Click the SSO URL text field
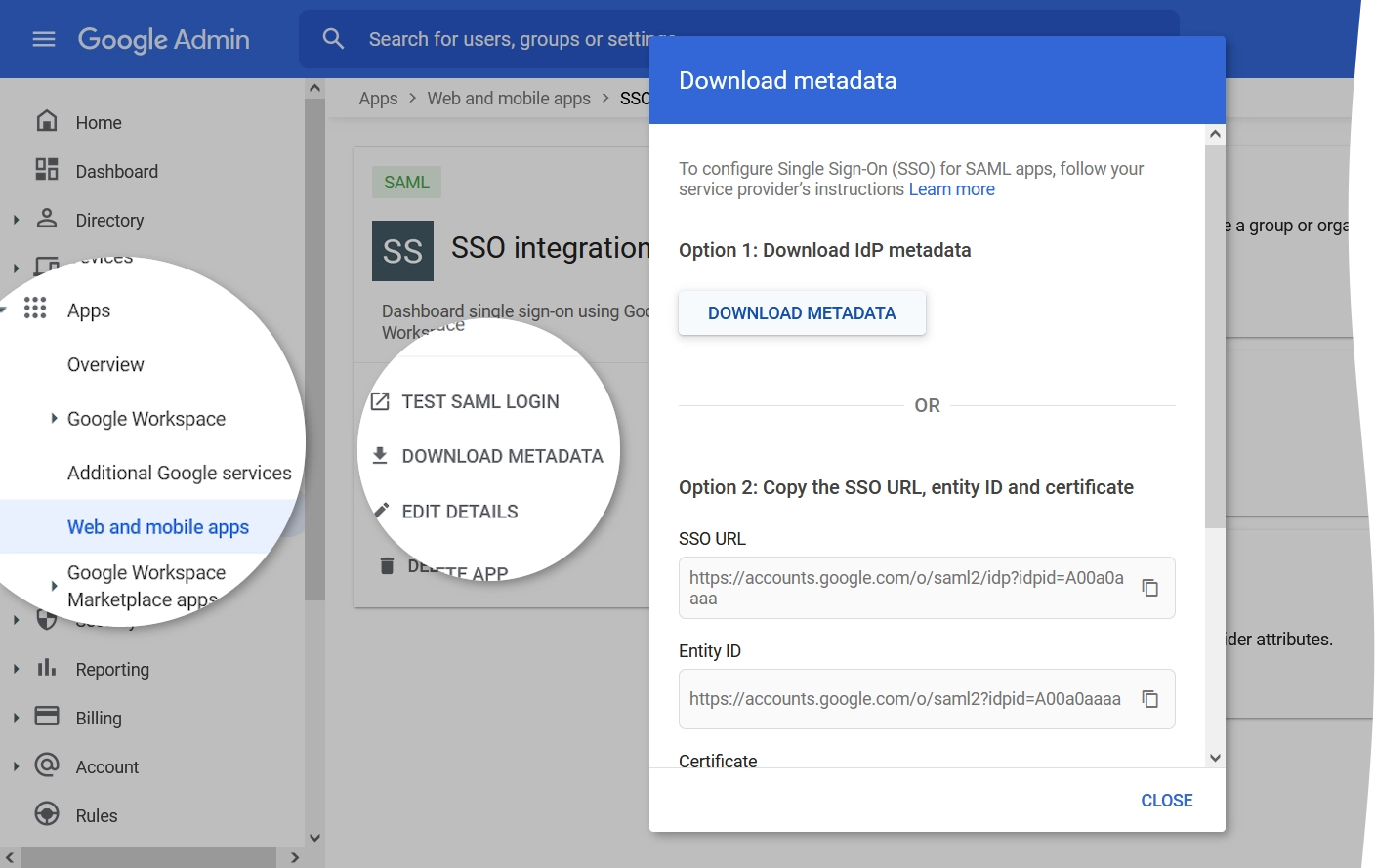The height and width of the screenshot is (868, 1375). [x=927, y=588]
